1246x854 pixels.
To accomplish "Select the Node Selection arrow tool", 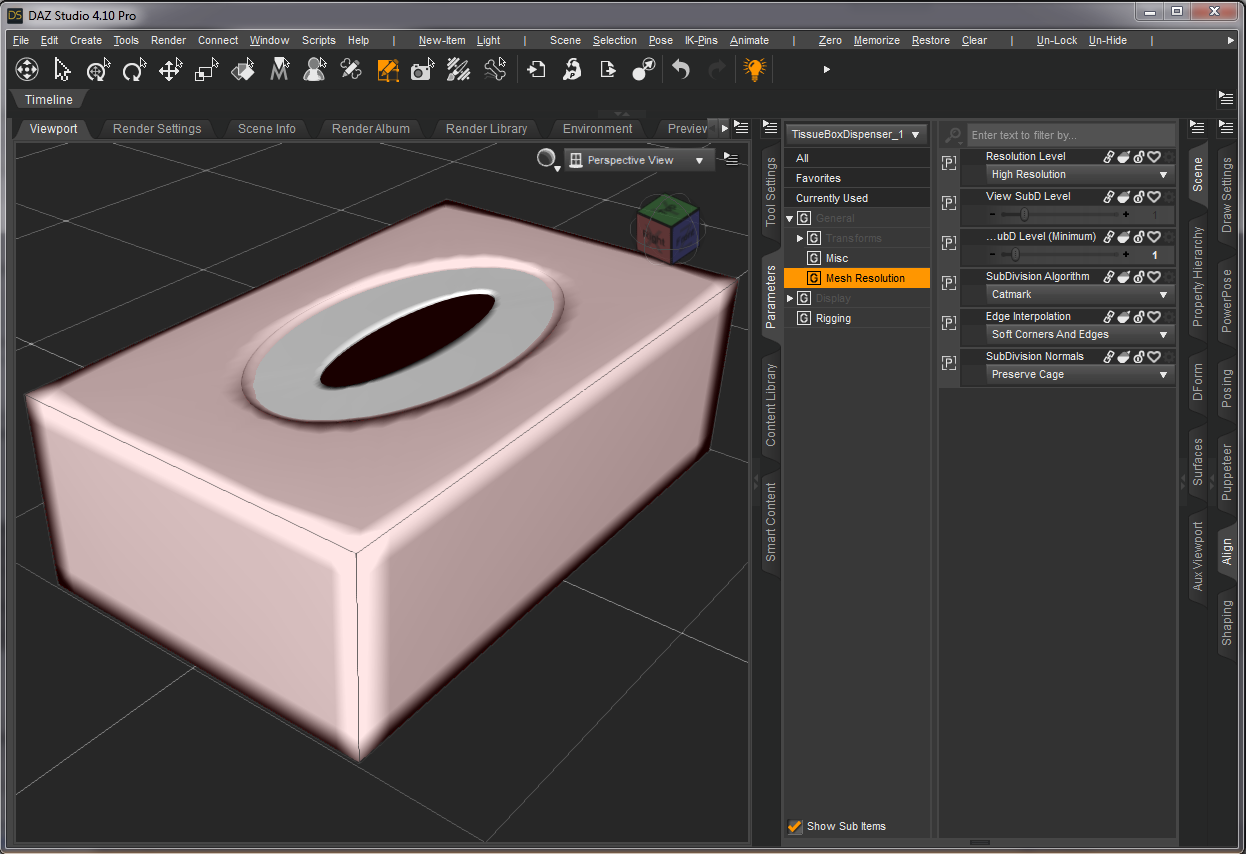I will click(x=62, y=69).
